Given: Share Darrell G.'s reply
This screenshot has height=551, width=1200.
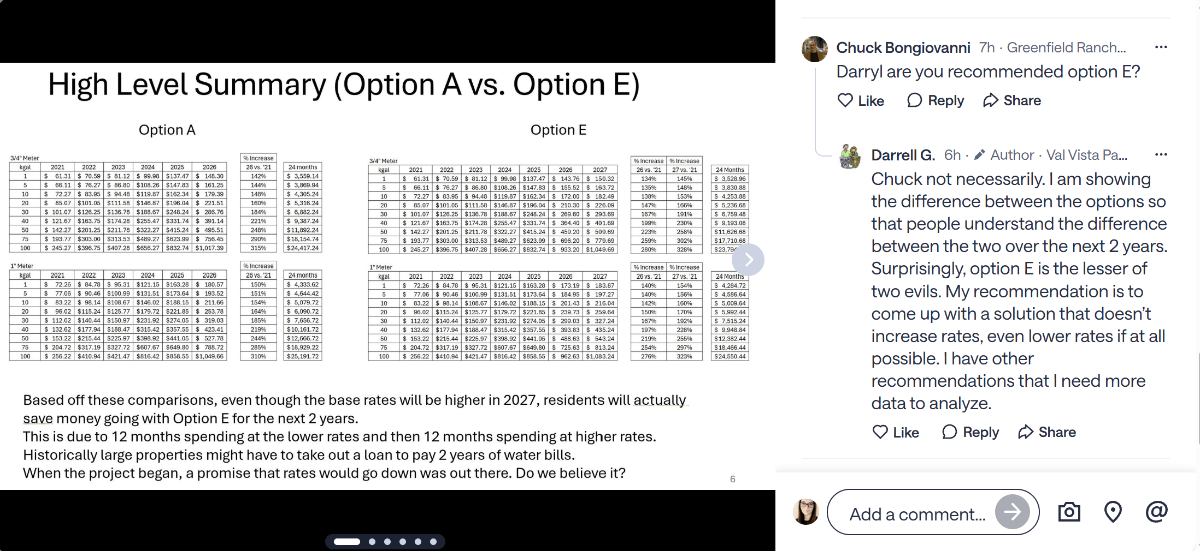Looking at the screenshot, I should pos(1046,432).
